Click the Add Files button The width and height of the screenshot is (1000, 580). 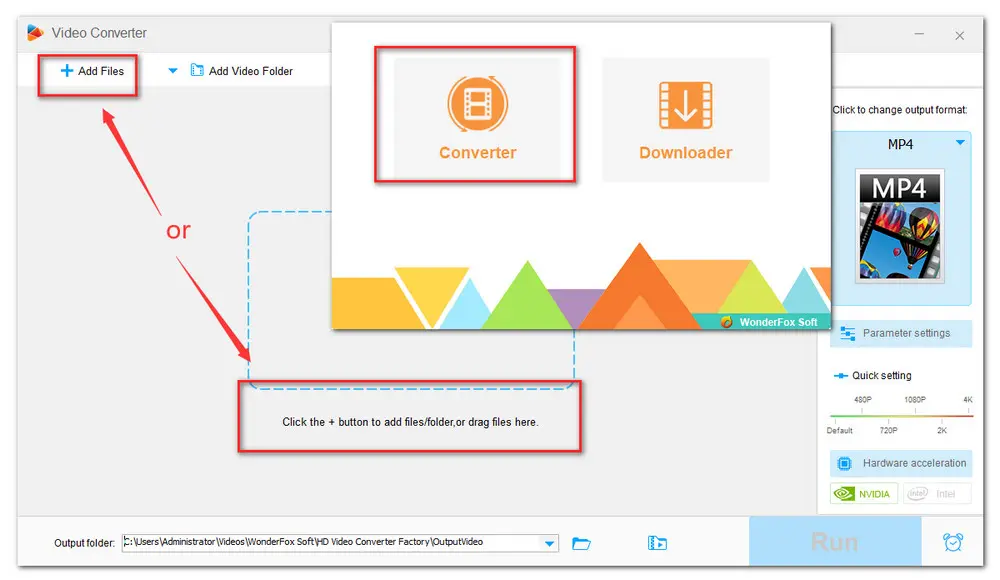pos(92,71)
